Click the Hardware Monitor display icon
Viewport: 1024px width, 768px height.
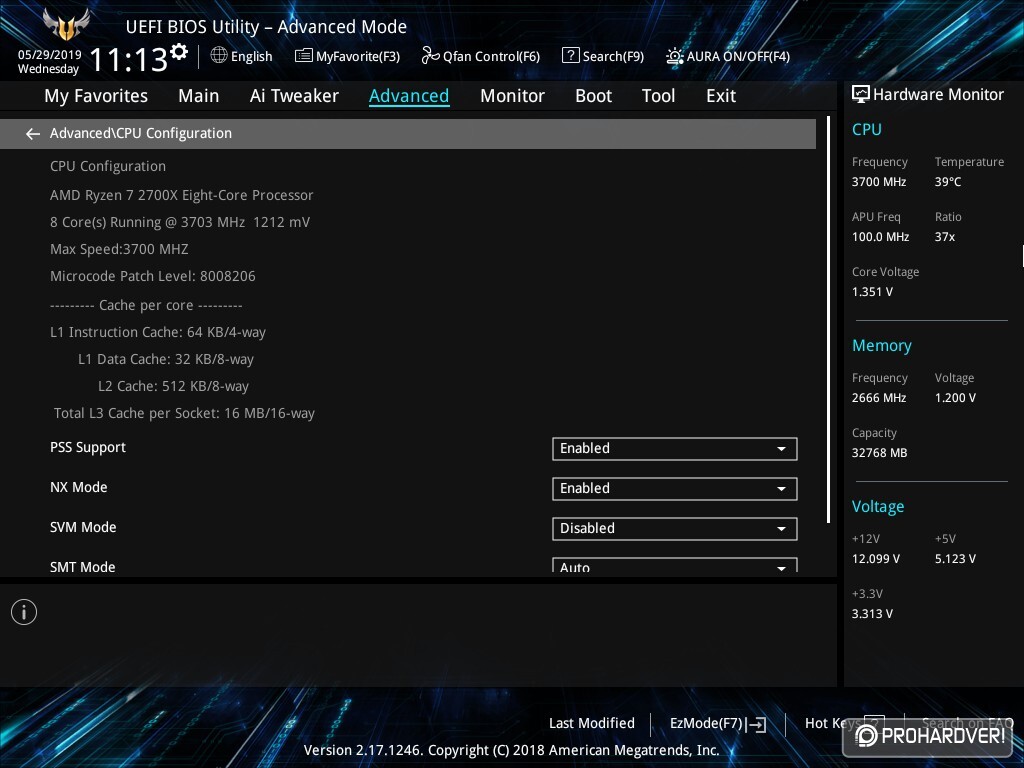(x=861, y=95)
